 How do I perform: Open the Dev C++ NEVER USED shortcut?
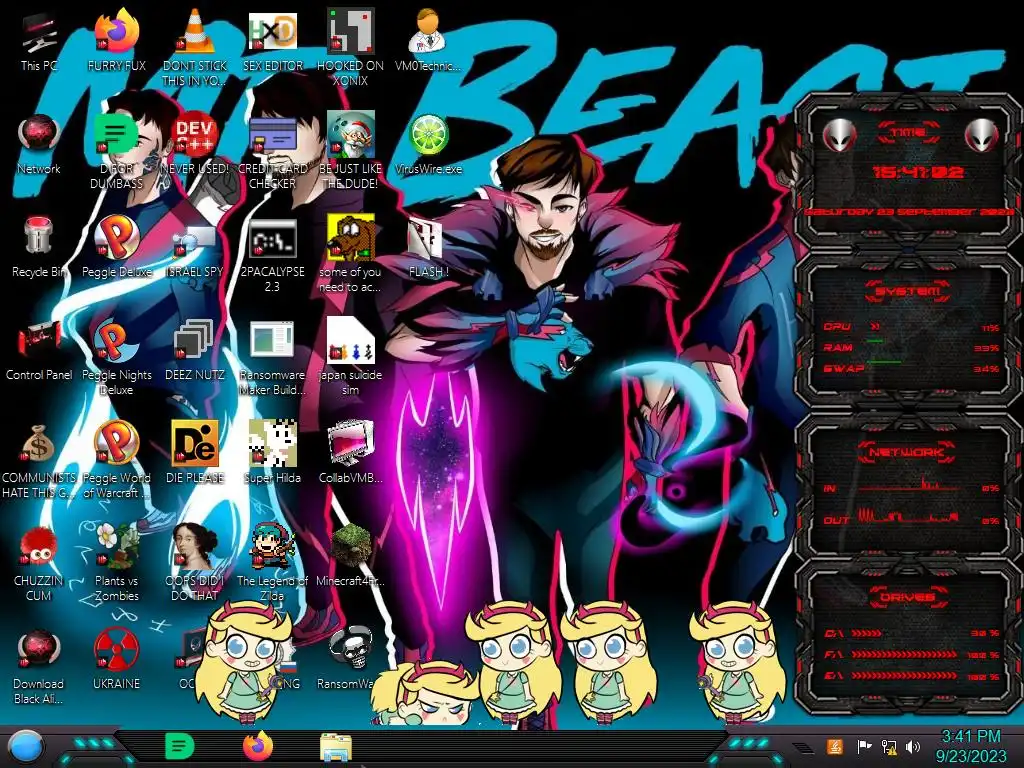click(195, 134)
